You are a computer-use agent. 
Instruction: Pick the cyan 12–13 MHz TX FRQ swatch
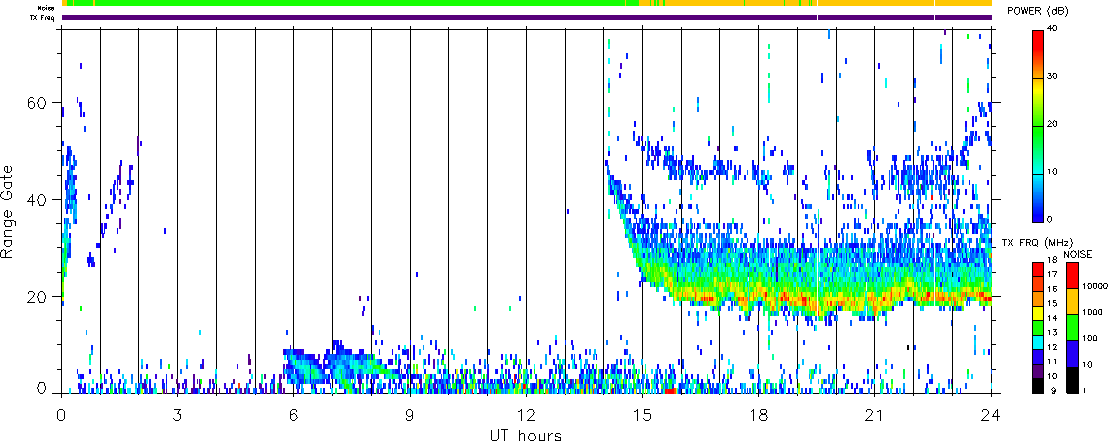coord(1037,342)
